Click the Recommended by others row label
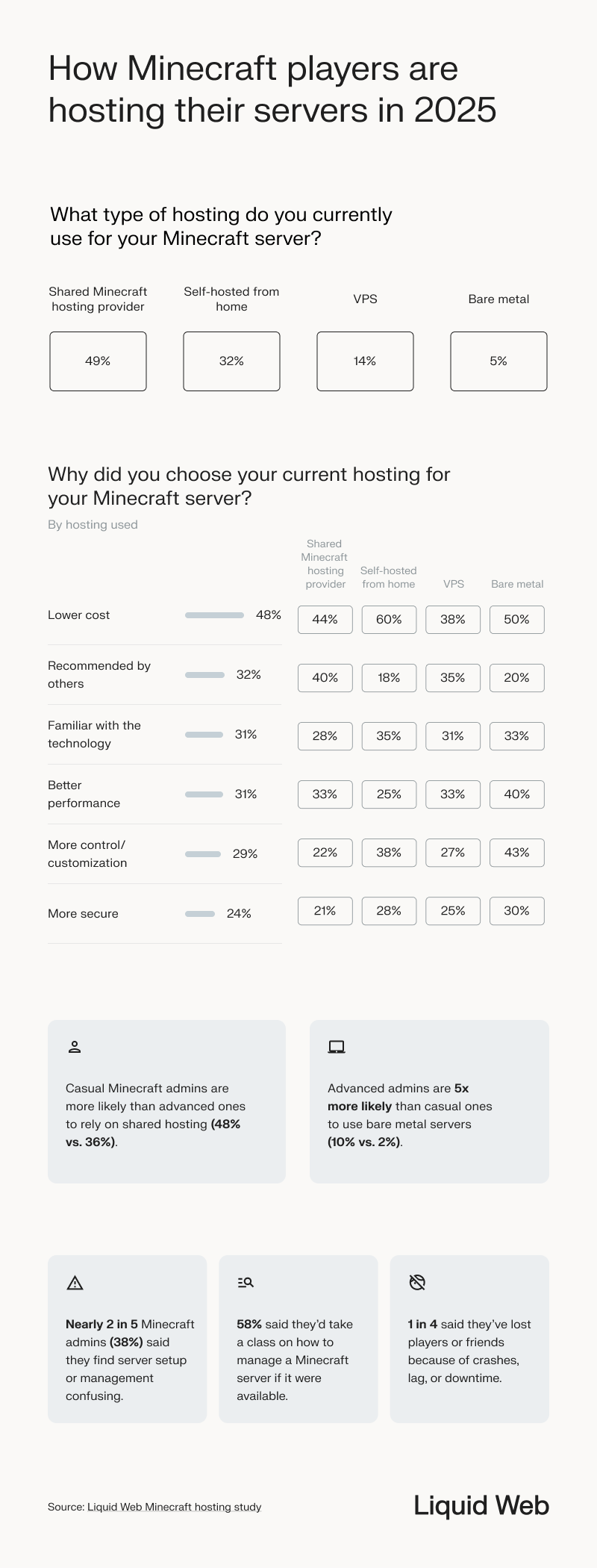The width and height of the screenshot is (597, 1568). (99, 674)
